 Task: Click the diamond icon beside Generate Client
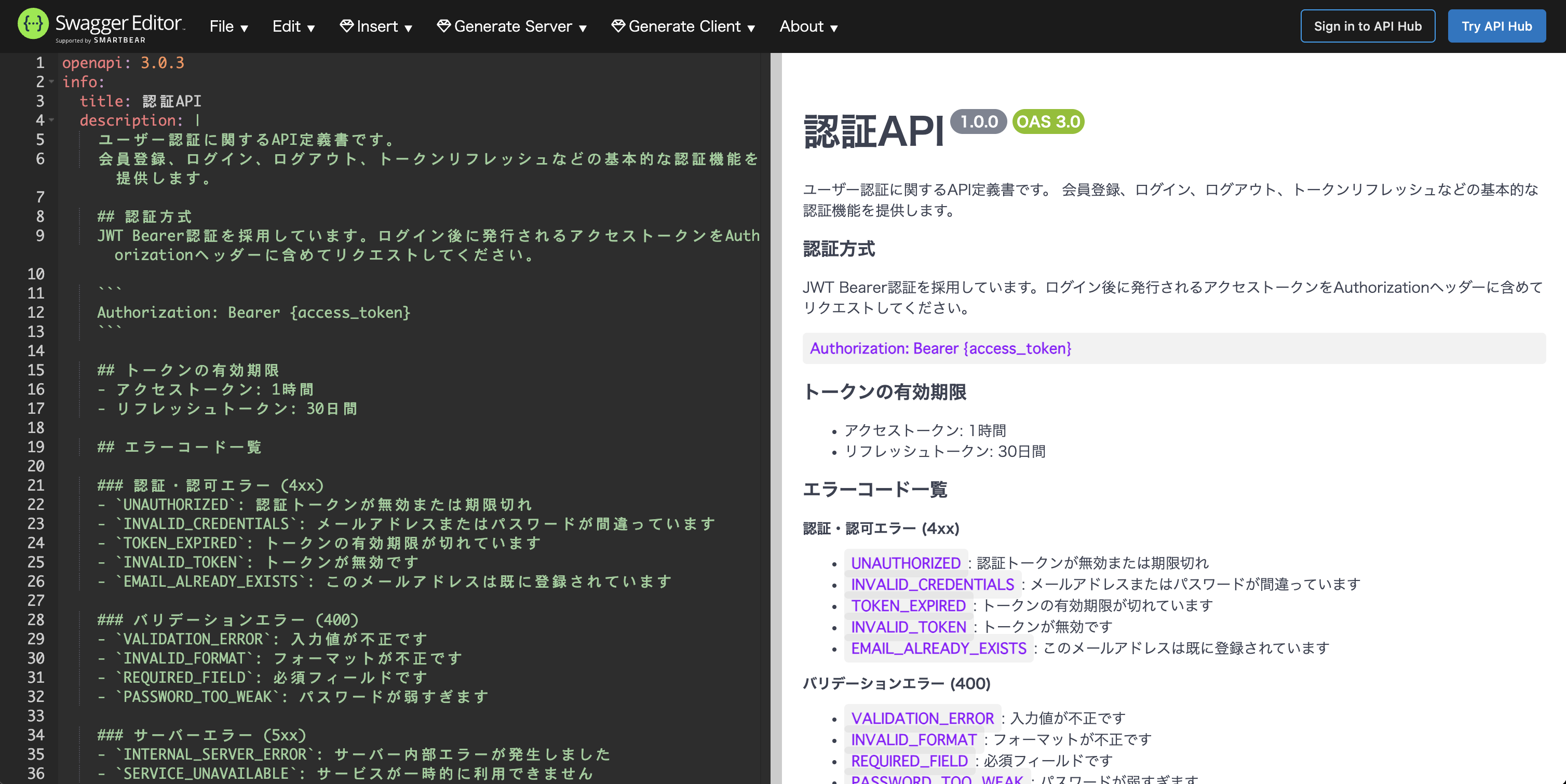(618, 26)
